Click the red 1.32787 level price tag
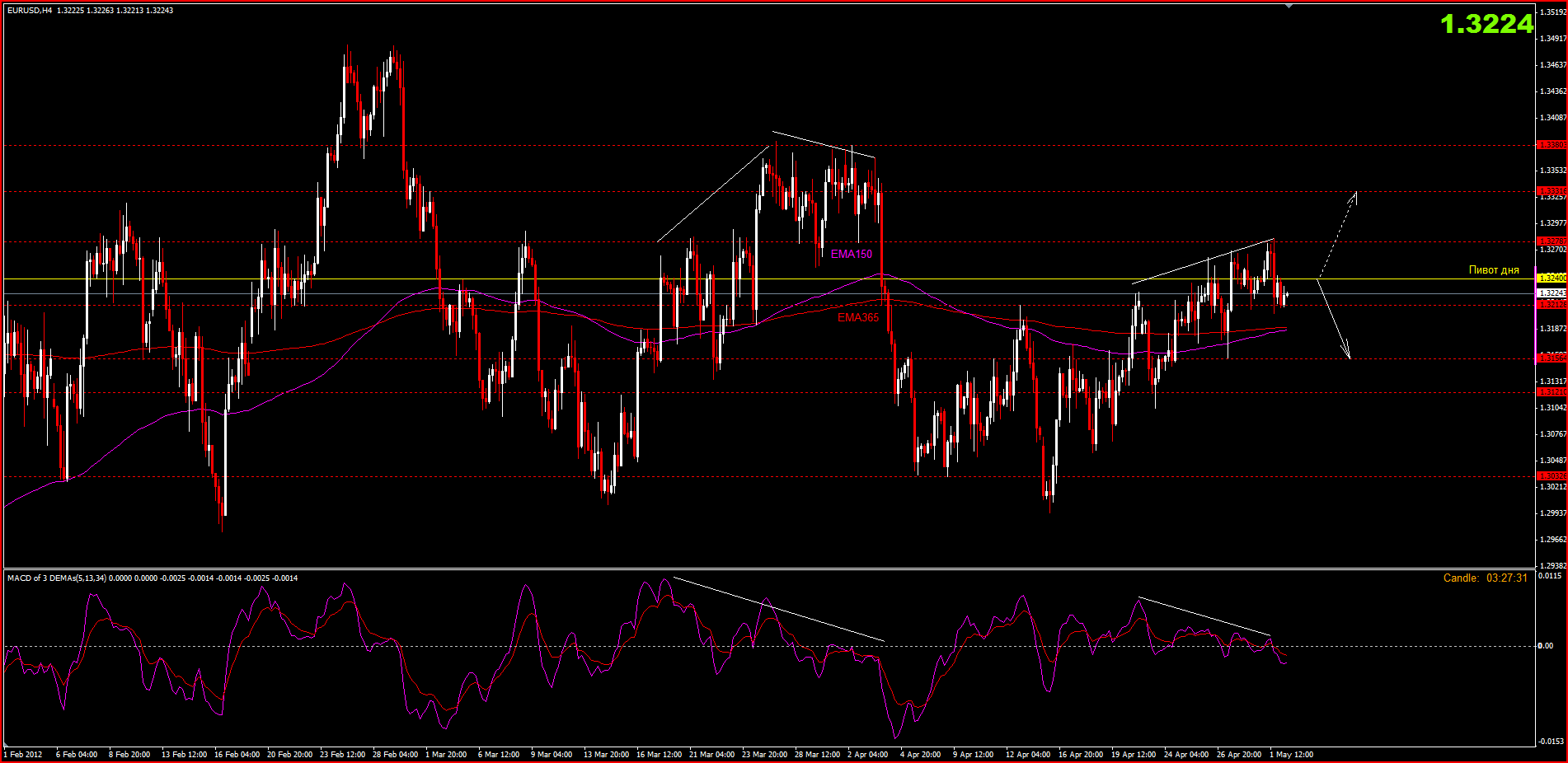 1552,241
